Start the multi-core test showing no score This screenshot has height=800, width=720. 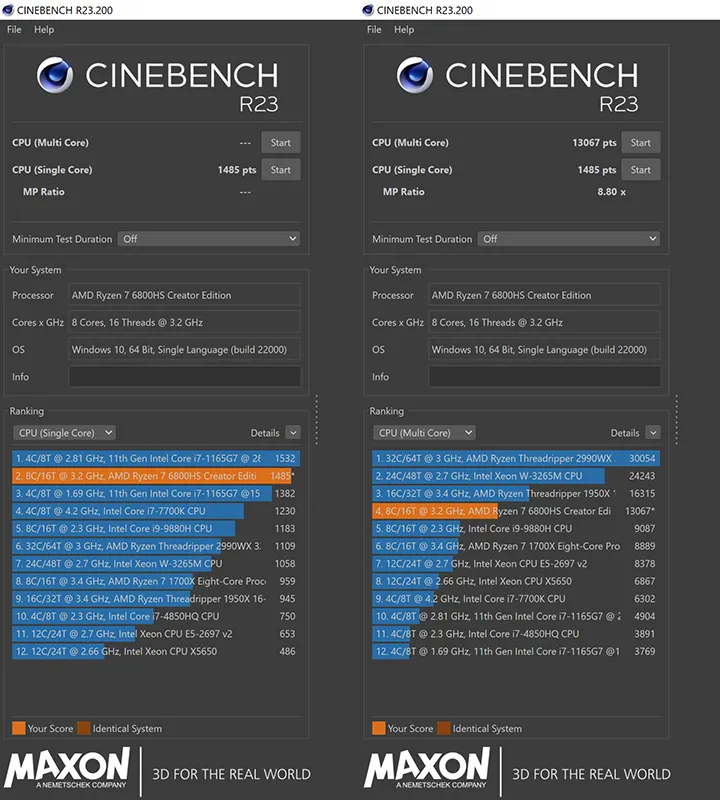click(x=280, y=143)
